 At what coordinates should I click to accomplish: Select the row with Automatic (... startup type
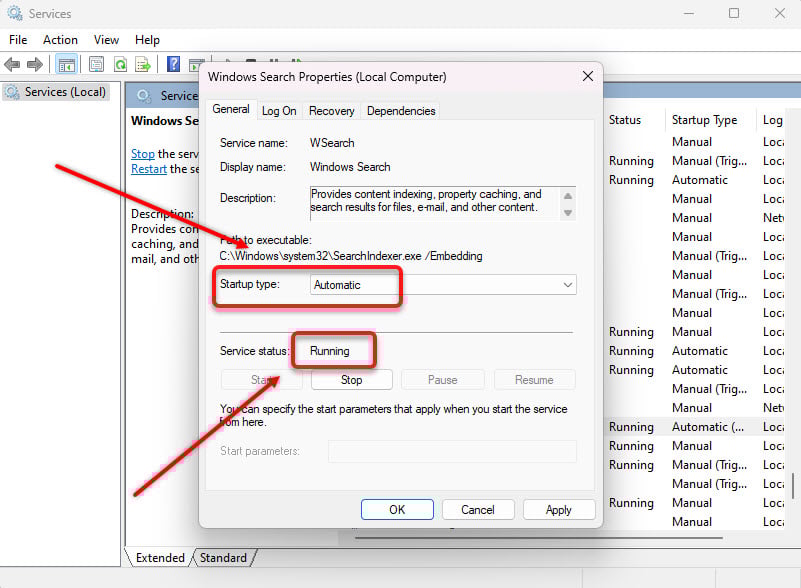(695, 427)
